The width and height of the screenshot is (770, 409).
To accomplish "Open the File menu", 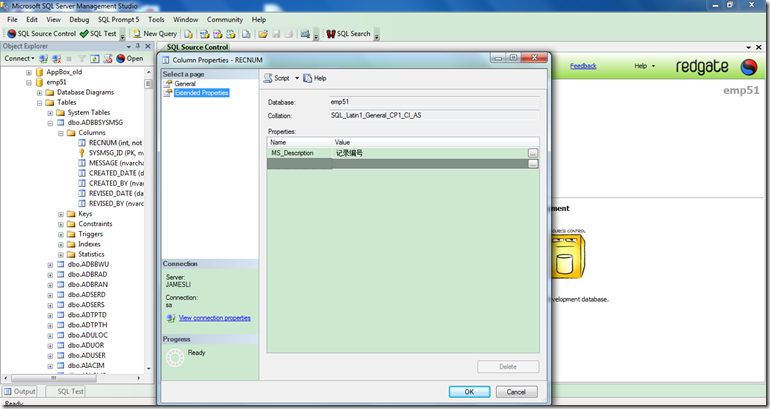I will click(12, 20).
